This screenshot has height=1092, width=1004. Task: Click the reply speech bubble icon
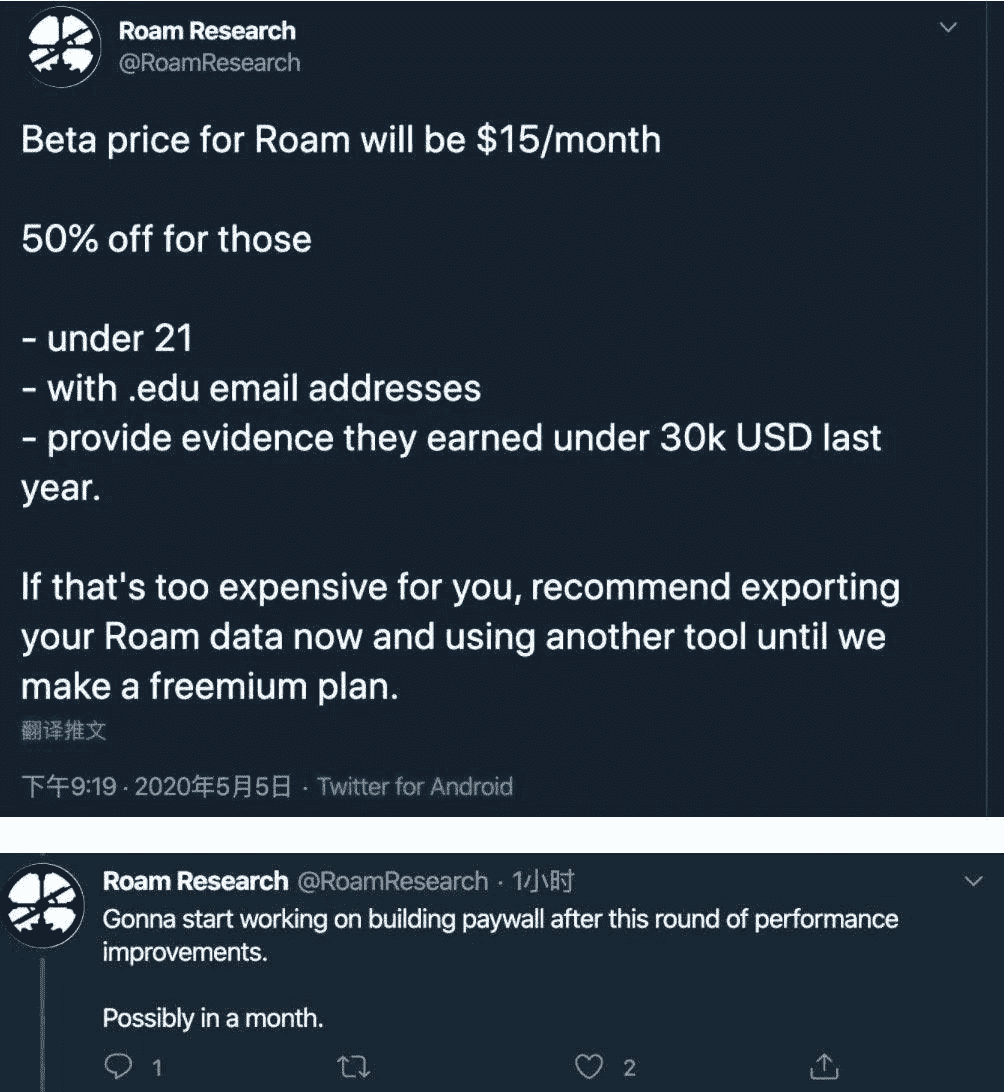(118, 1067)
